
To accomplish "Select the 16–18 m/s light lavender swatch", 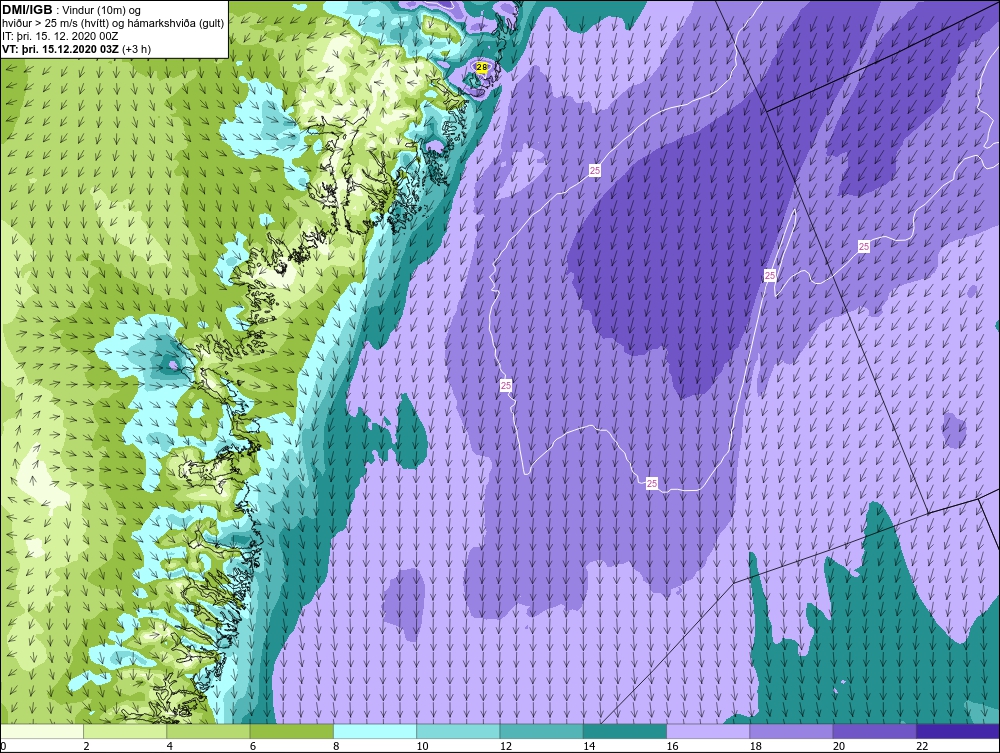I will pos(708,731).
